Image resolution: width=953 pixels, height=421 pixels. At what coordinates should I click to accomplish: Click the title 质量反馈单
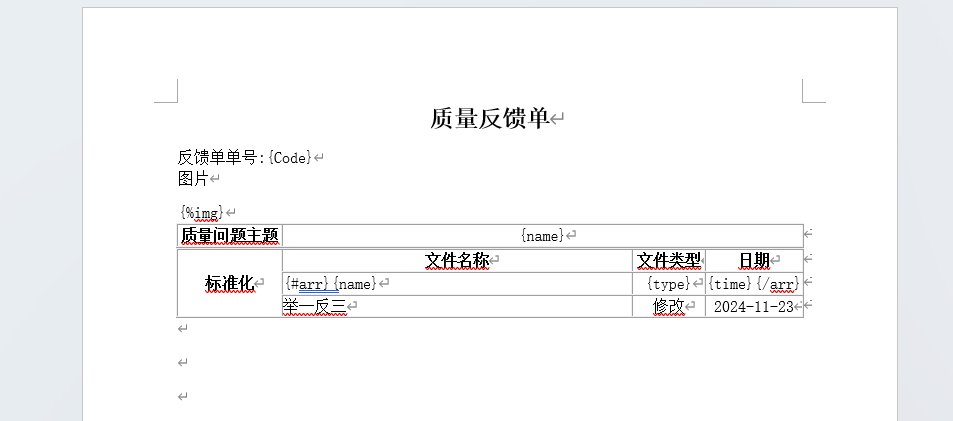coord(489,118)
